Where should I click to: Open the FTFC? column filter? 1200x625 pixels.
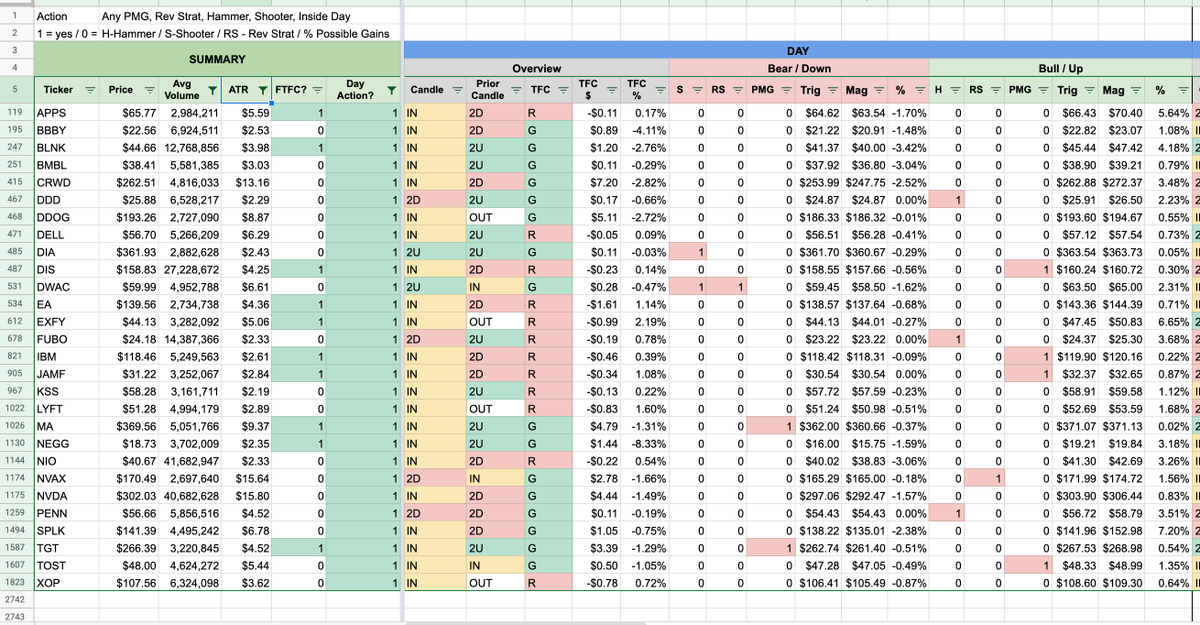317,90
